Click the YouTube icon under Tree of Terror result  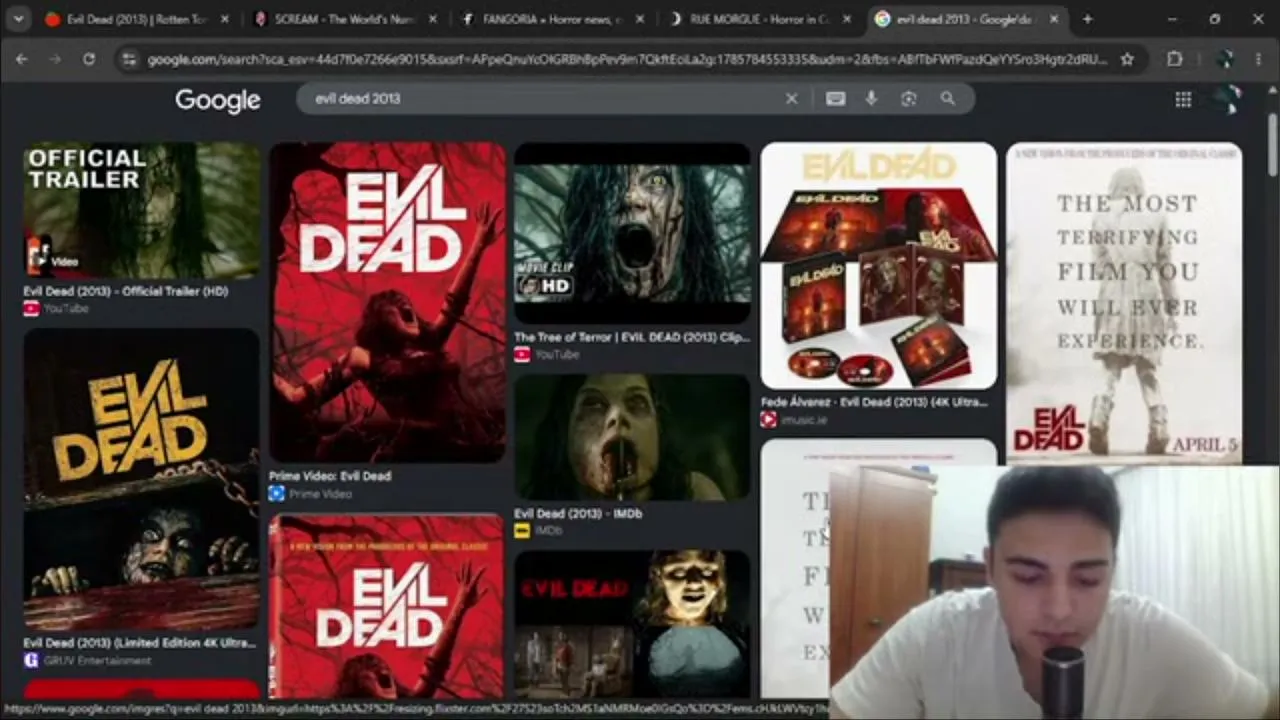(x=522, y=354)
